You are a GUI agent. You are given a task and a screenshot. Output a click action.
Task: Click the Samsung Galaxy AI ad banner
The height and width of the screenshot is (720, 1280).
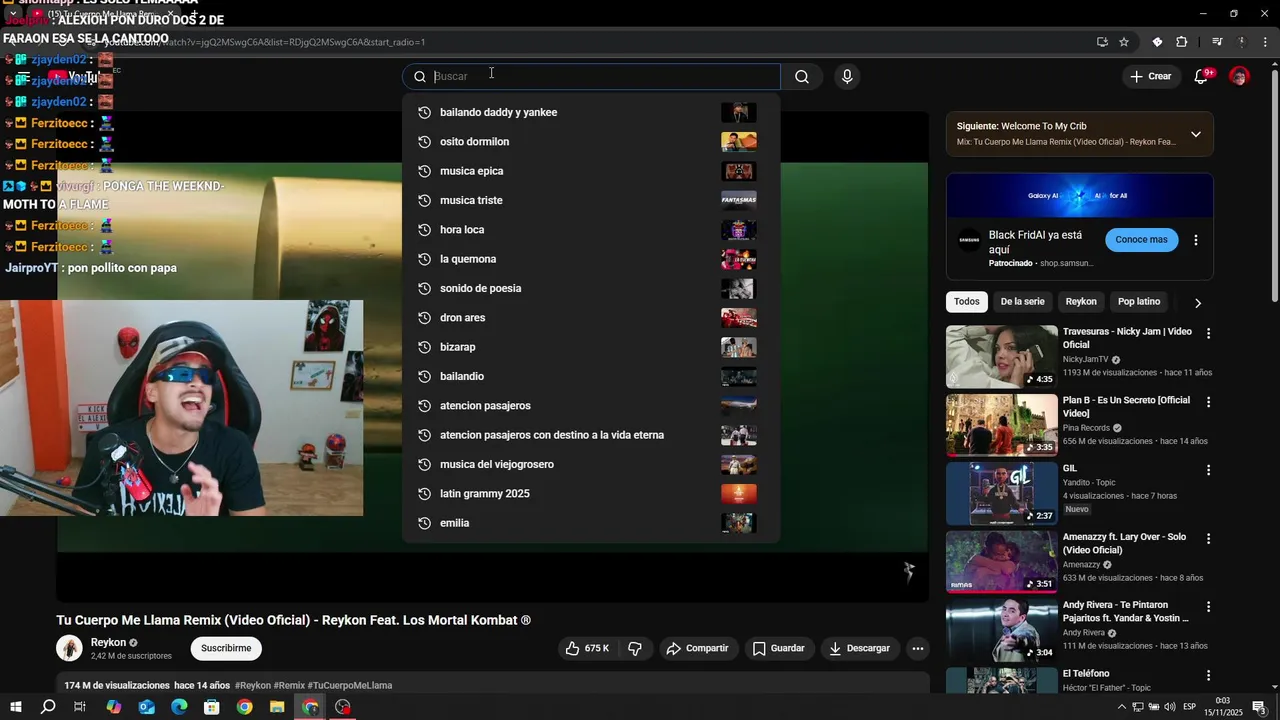tap(1079, 195)
